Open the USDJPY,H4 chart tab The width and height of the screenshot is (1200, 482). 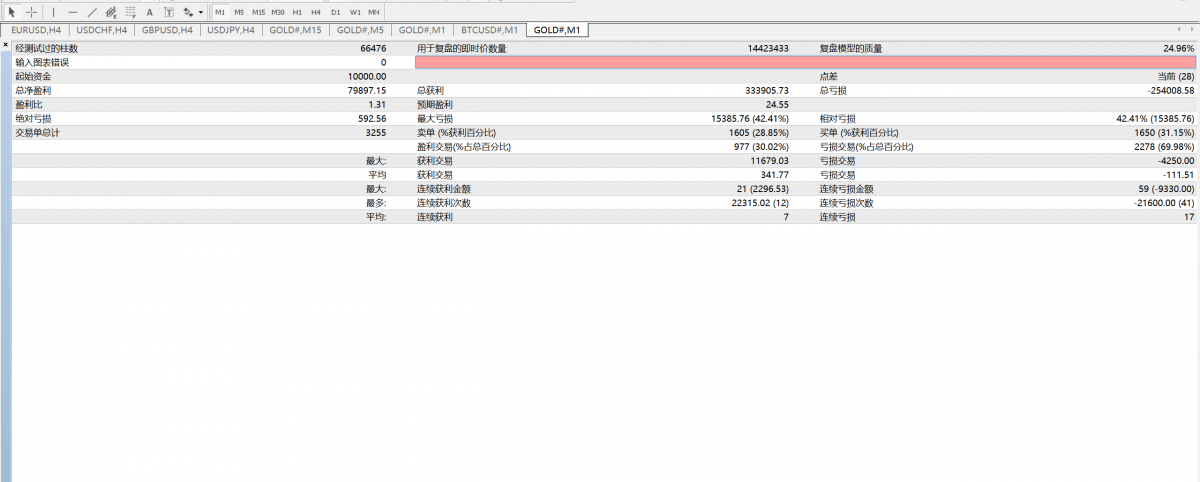click(x=231, y=30)
